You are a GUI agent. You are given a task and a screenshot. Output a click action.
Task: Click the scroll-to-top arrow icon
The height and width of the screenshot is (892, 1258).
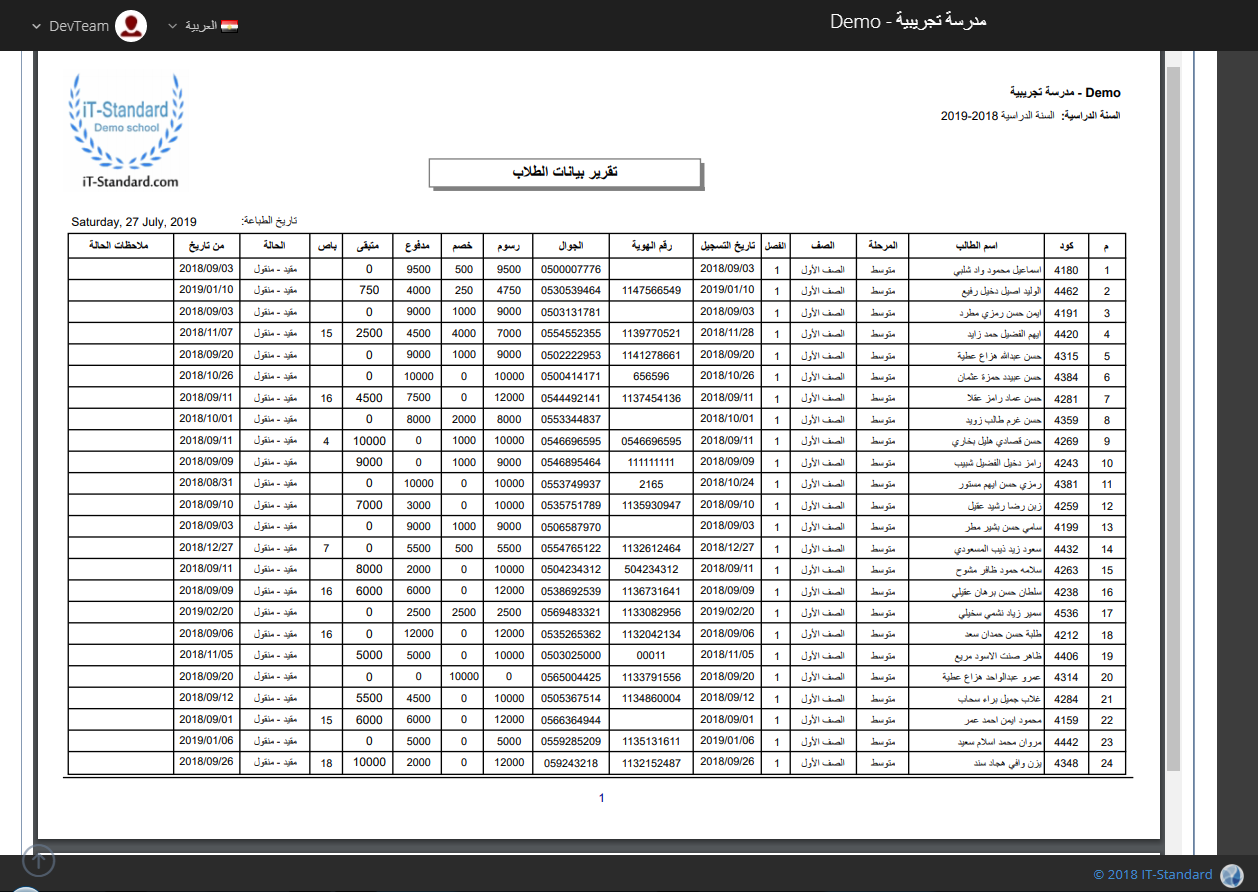pos(38,859)
